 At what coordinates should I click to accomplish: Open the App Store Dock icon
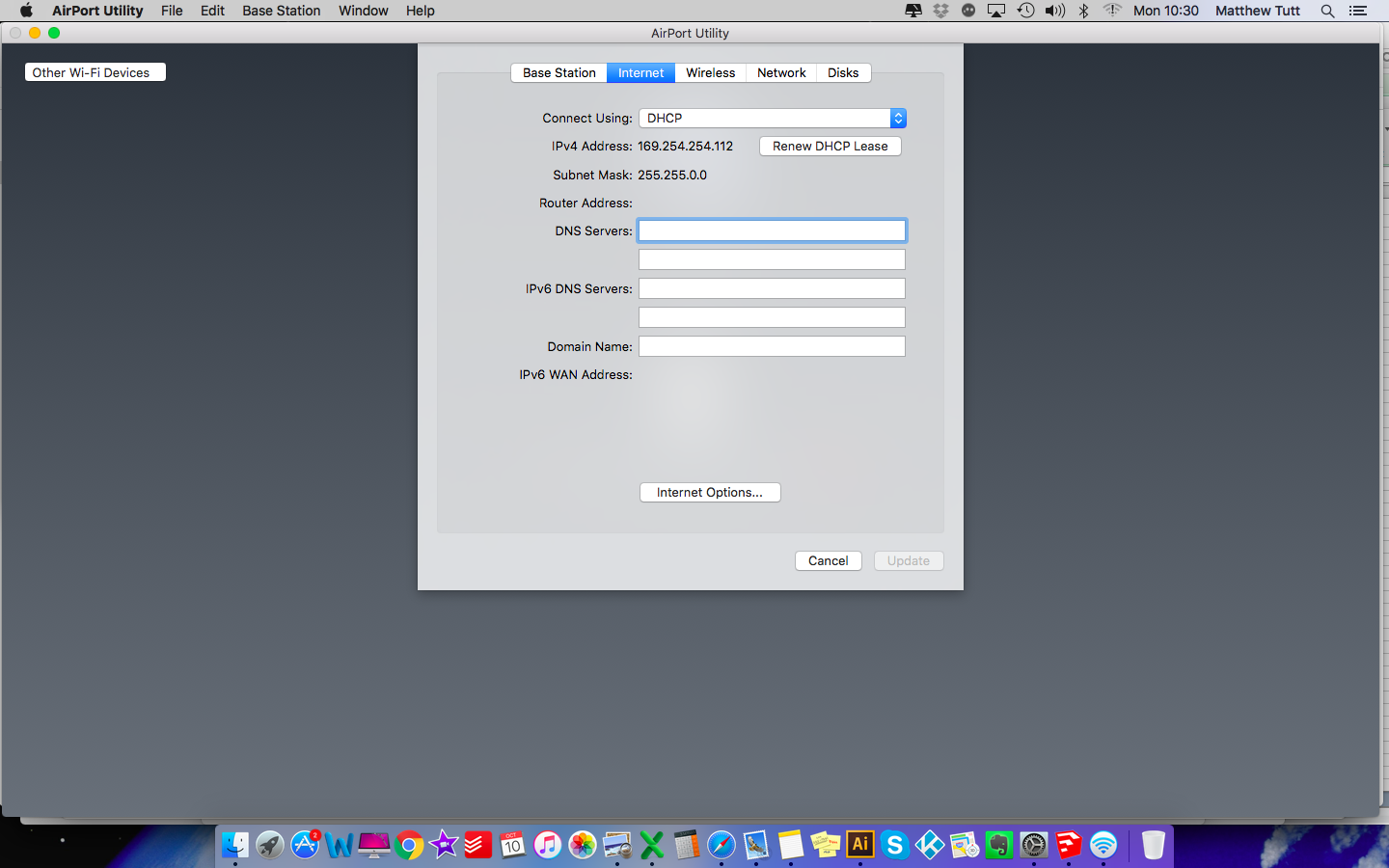click(305, 846)
